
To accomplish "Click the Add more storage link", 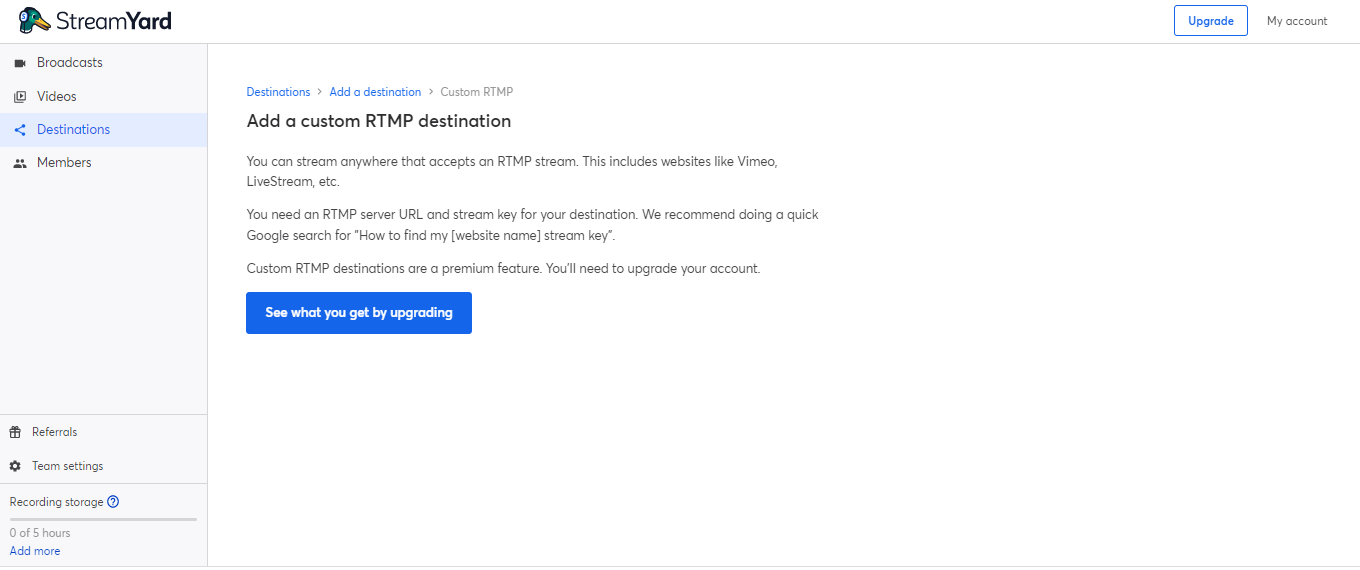I will pyautogui.click(x=35, y=551).
